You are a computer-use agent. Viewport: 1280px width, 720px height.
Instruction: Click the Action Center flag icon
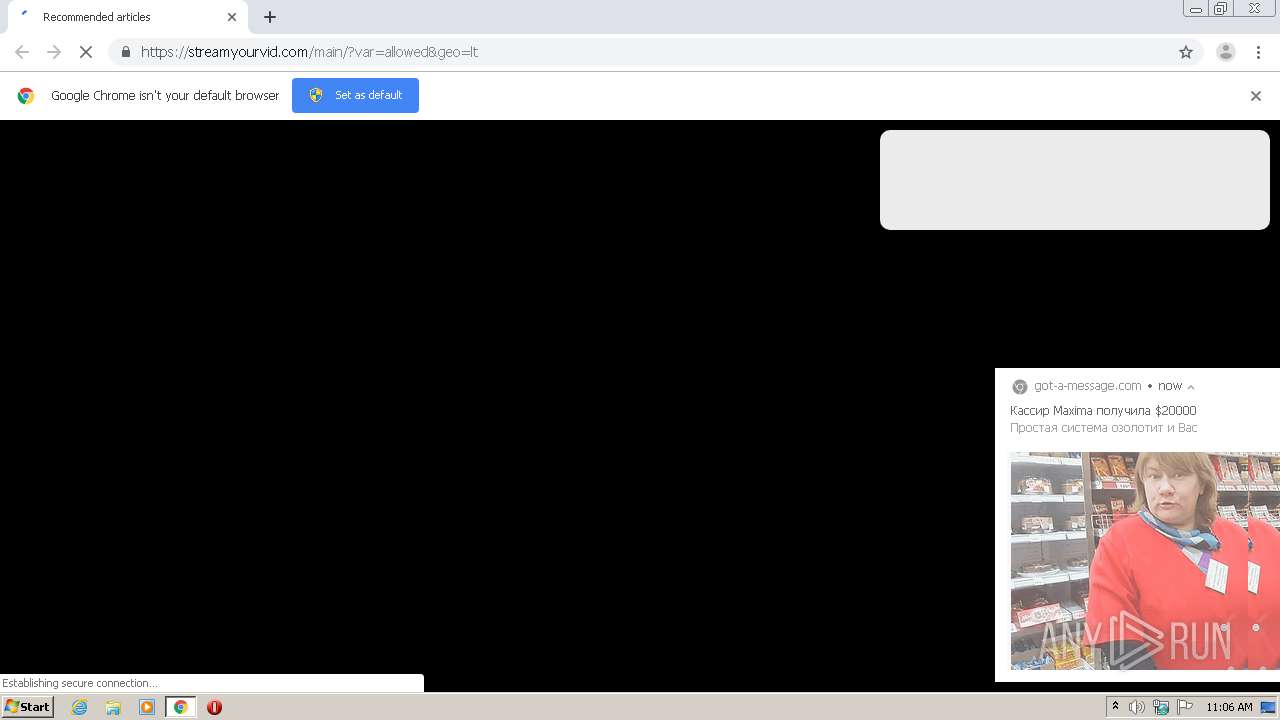1185,707
